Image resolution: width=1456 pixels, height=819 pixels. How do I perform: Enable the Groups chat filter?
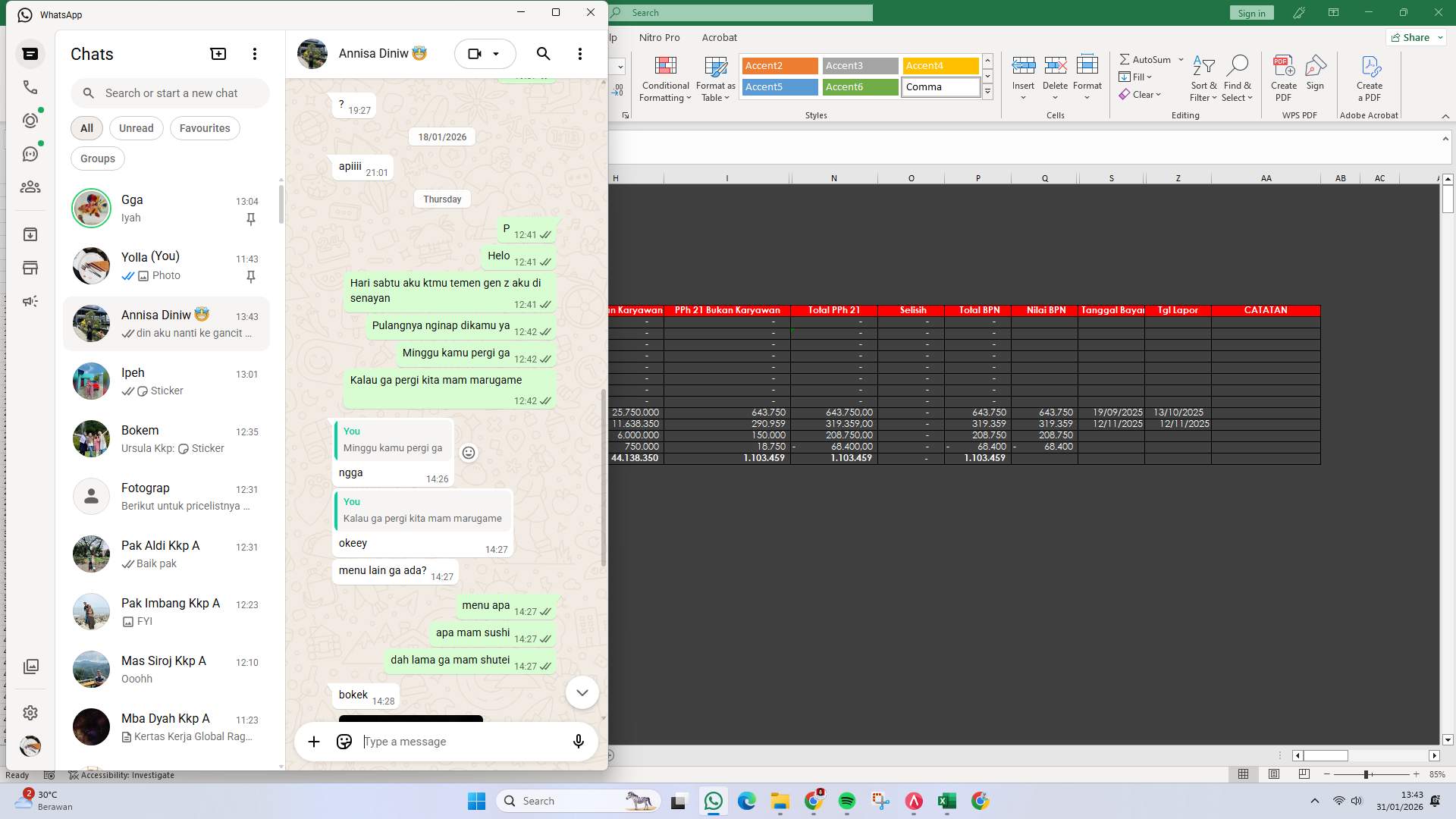pyautogui.click(x=97, y=158)
